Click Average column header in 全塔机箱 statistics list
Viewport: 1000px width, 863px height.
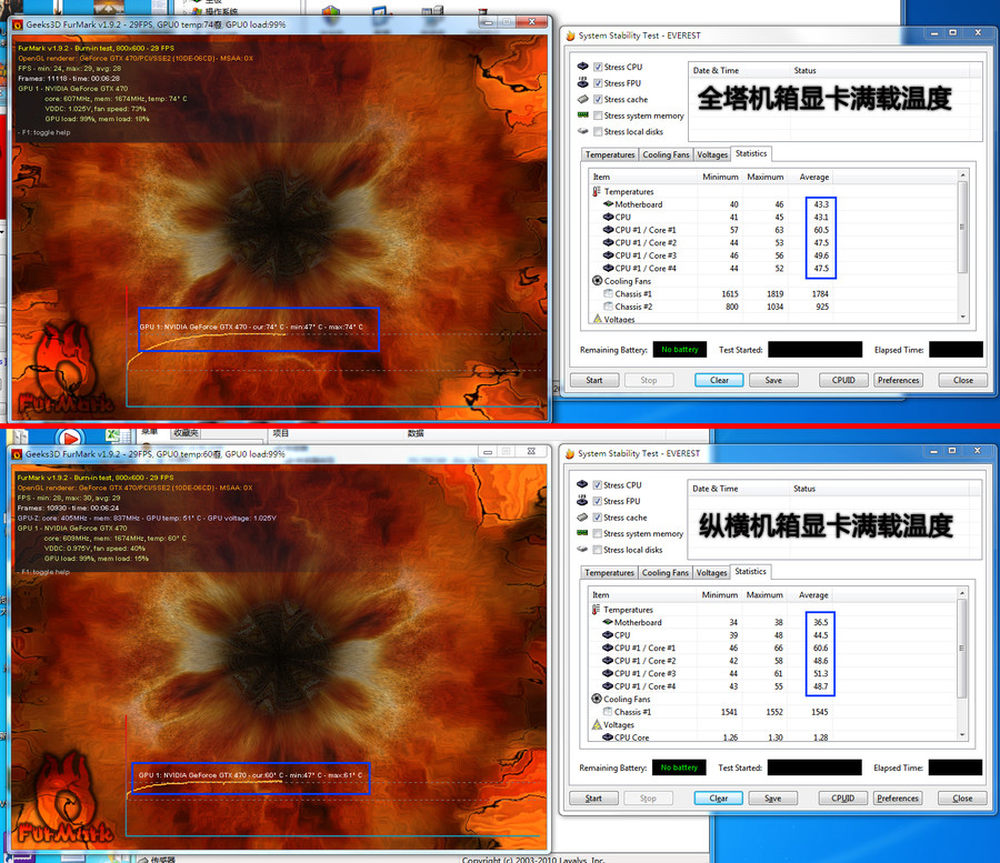pos(814,177)
